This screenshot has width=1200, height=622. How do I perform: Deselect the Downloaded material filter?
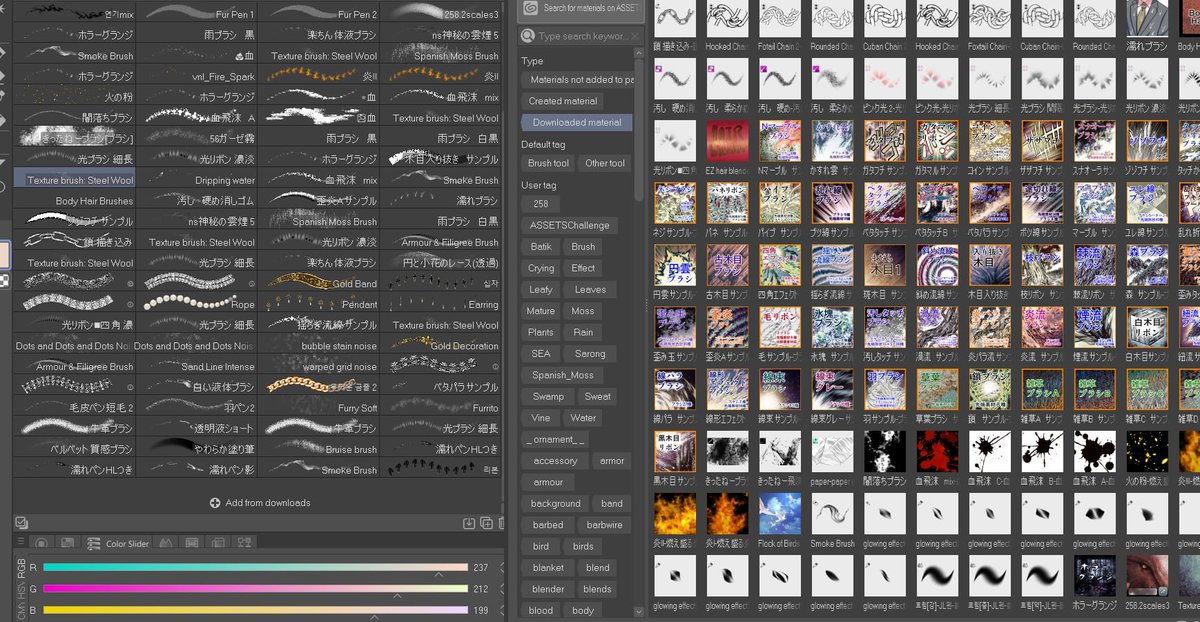pos(577,123)
